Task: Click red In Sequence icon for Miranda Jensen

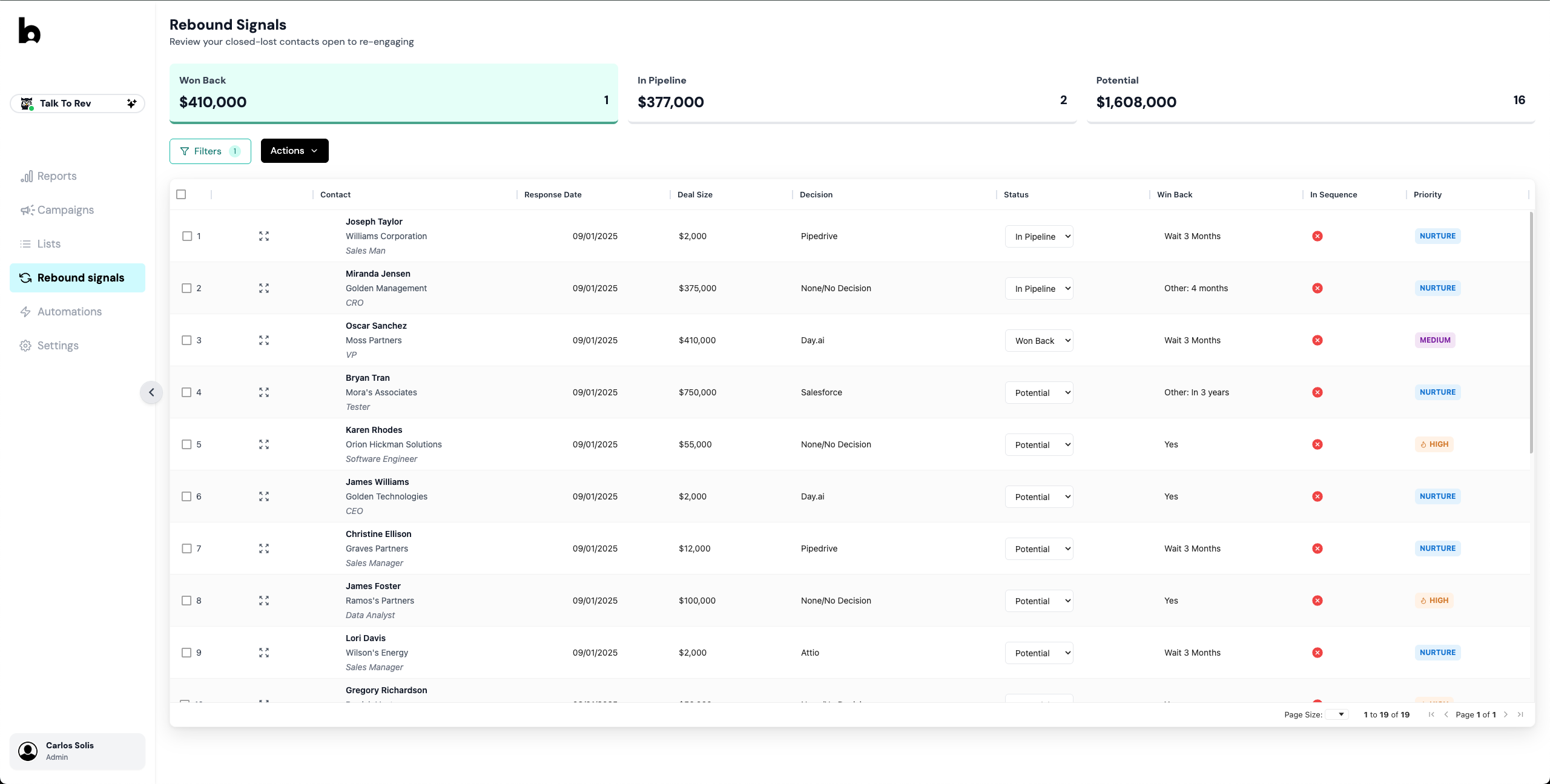Action: click(1317, 288)
